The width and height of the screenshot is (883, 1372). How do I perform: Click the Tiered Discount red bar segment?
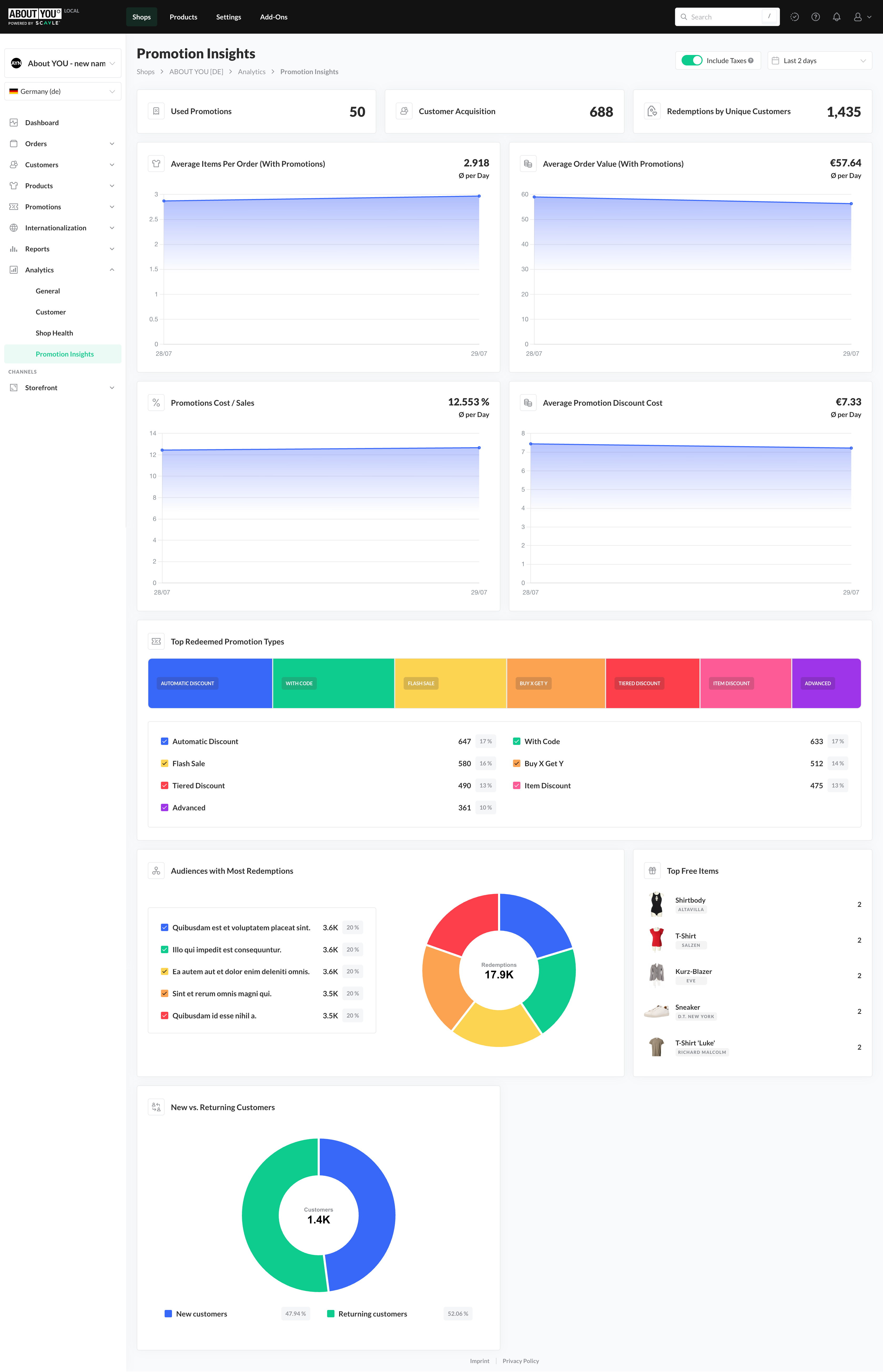pos(652,683)
